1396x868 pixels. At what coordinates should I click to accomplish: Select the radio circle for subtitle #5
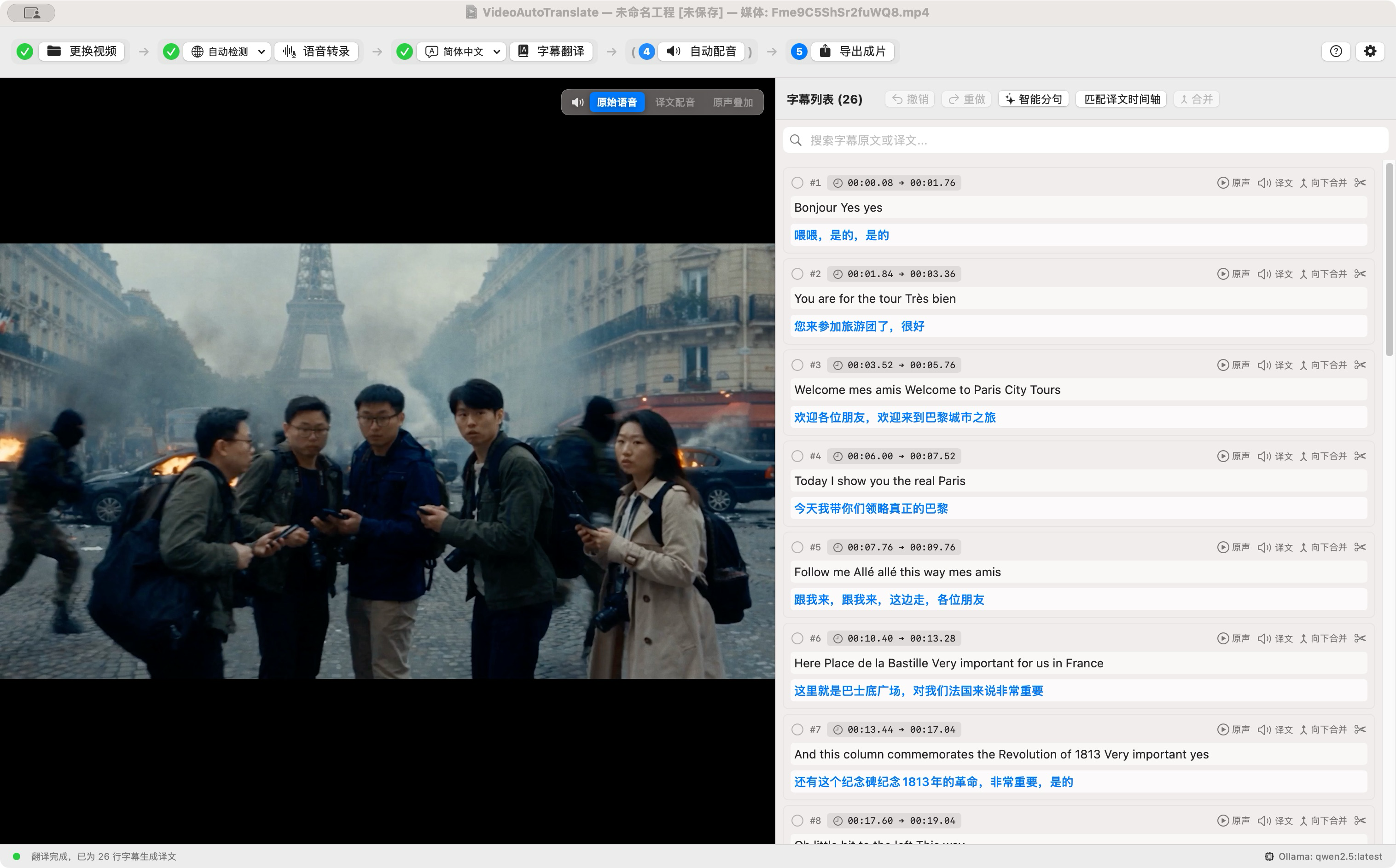797,547
